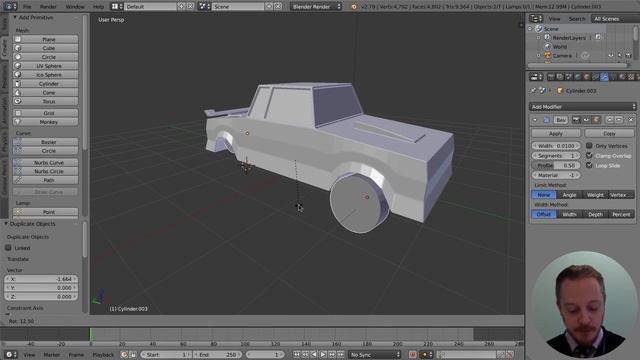Collapse the Bevel modifier panel
The image size is (640, 360).
535,120
